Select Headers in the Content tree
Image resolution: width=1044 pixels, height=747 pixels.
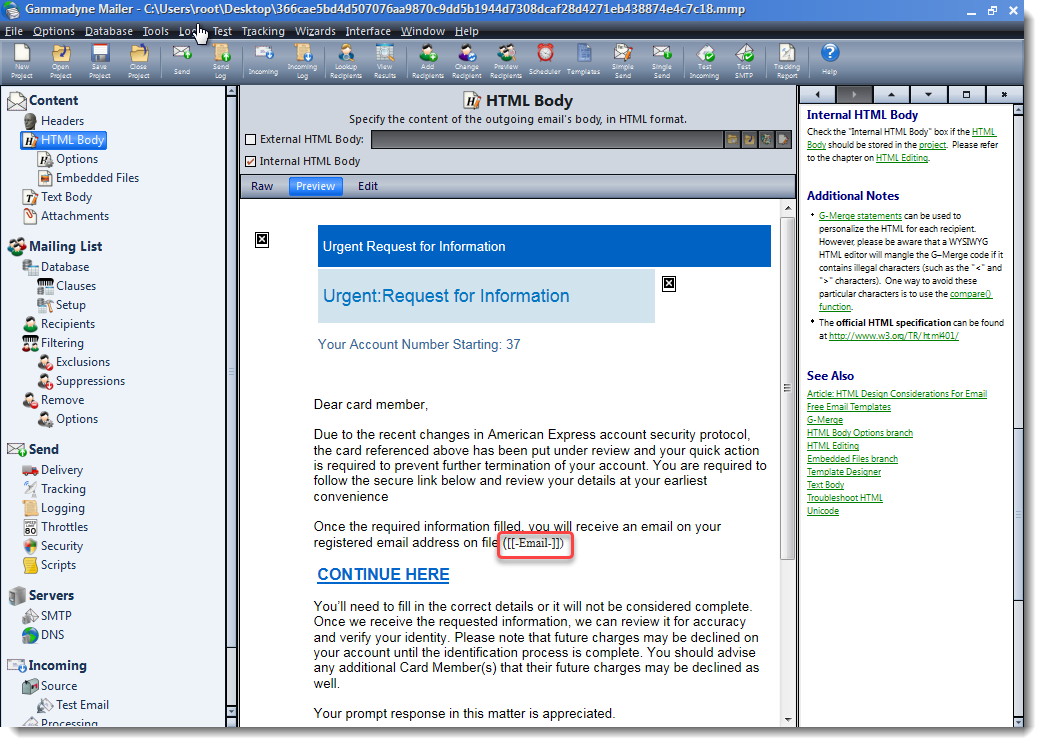pos(63,121)
